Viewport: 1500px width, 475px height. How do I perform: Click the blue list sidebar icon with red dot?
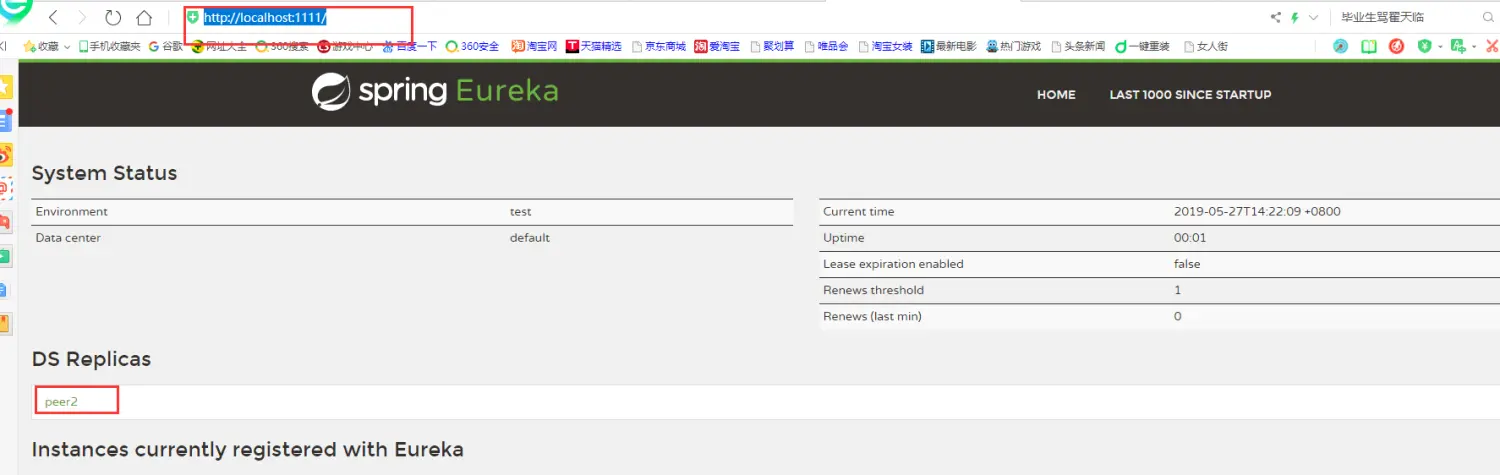5,120
